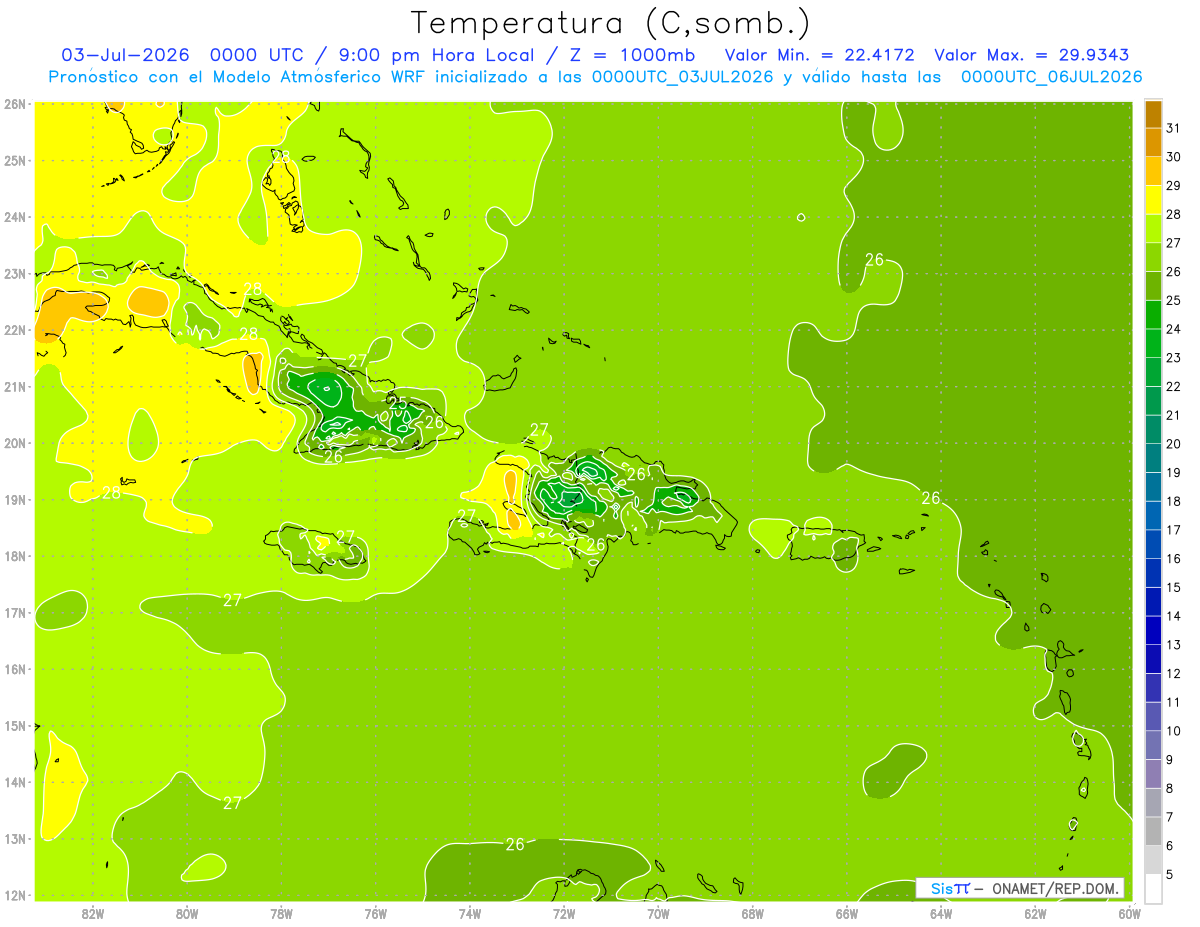The image size is (1200, 927).
Task: Click the '74W' longitude axis label
Action: (x=469, y=913)
